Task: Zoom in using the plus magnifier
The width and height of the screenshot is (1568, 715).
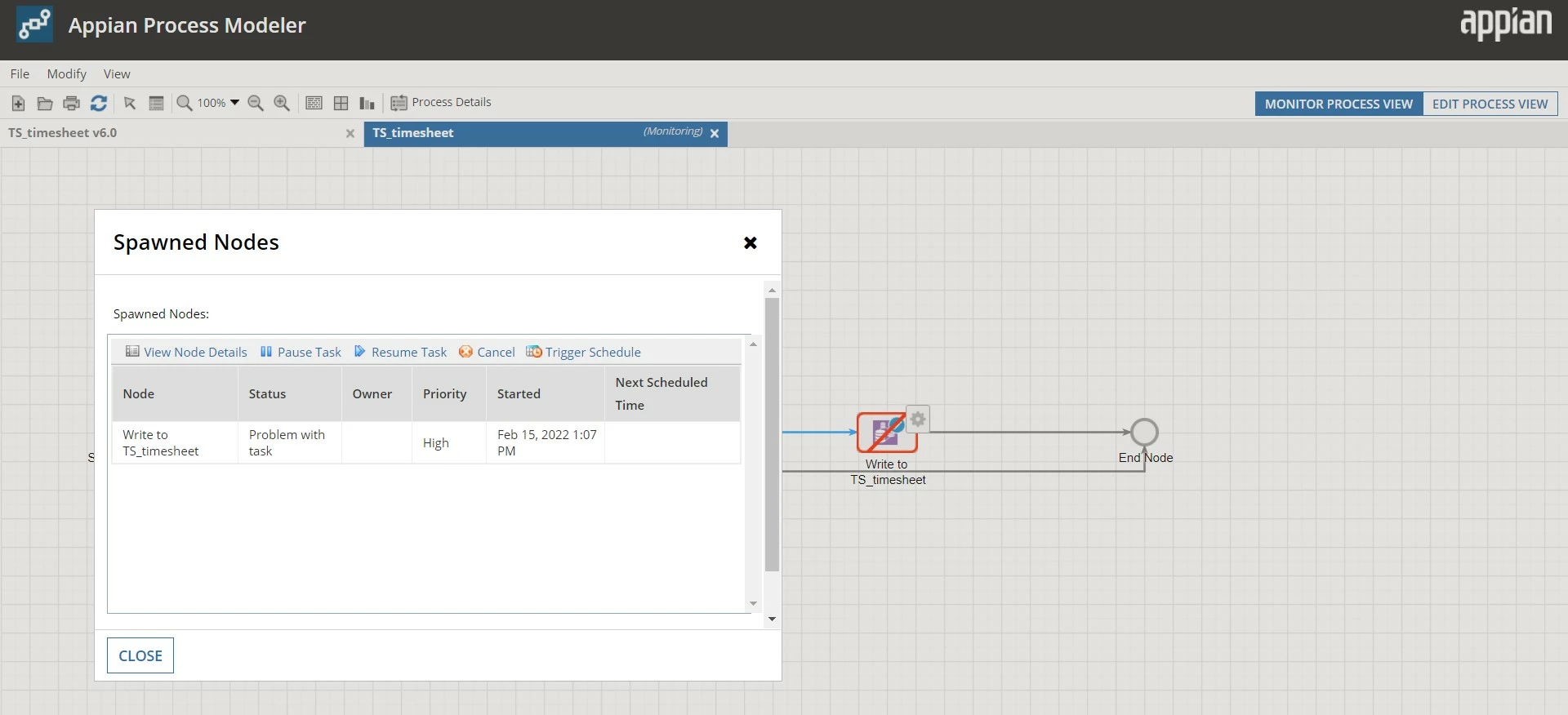Action: click(x=282, y=103)
